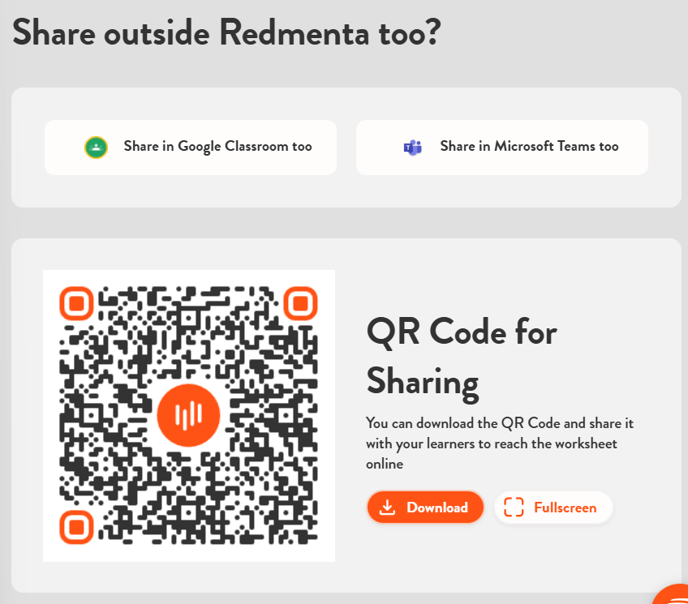The image size is (688, 604).
Task: Open the orange chat widget at bottom-right corner
Action: [674, 595]
